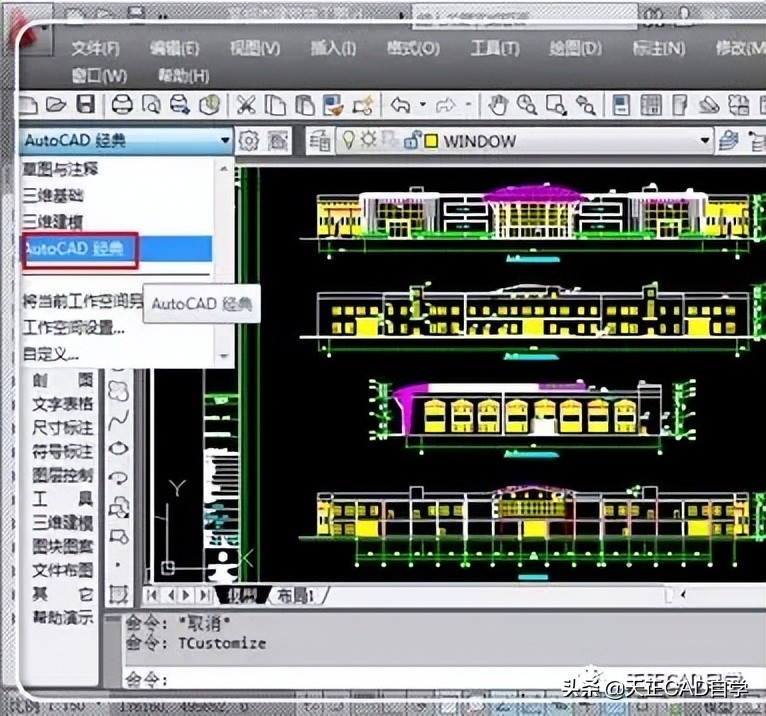Click the Publish icon
The height and width of the screenshot is (716, 766).
[180, 105]
